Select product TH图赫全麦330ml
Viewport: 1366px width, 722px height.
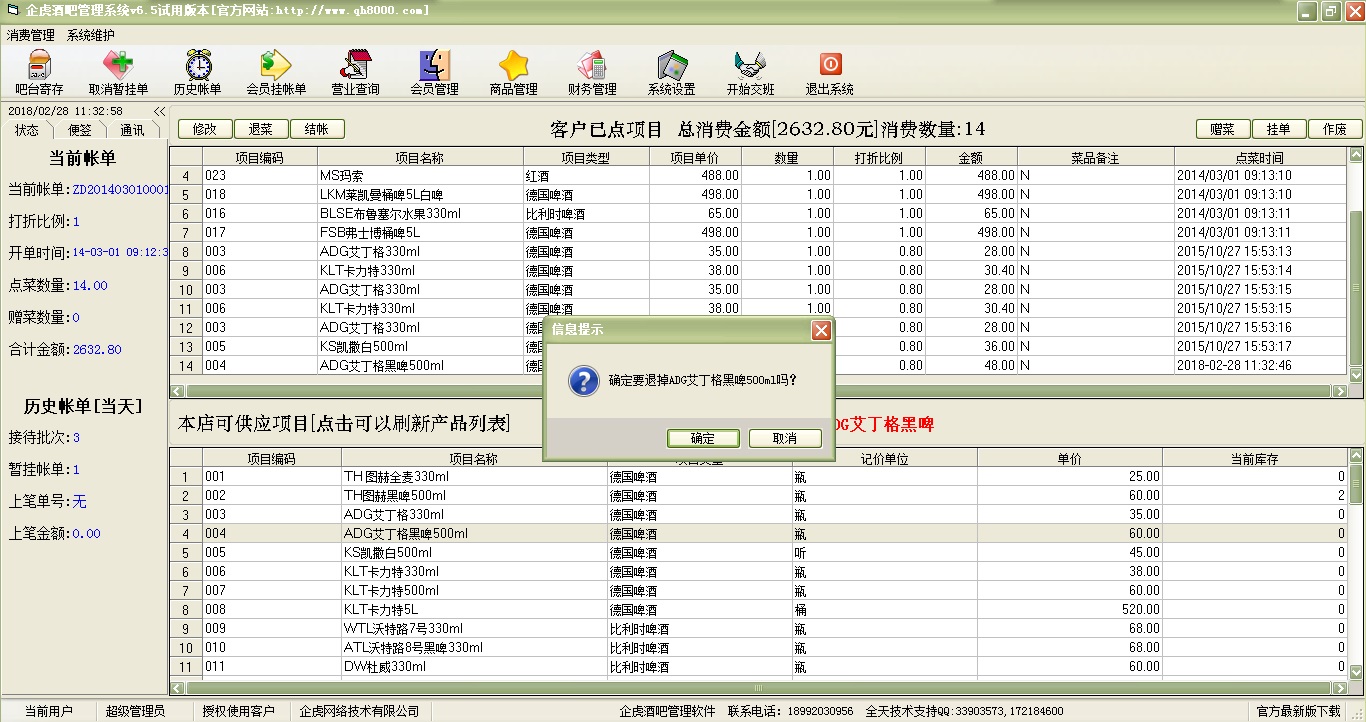tap(758, 476)
